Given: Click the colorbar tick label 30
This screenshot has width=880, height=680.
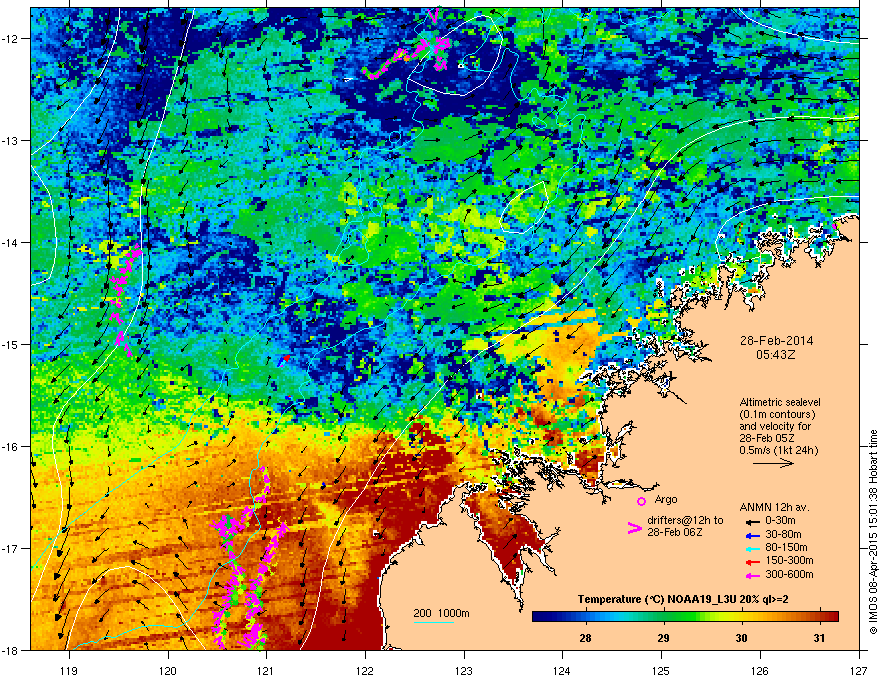Looking at the screenshot, I should click(741, 638).
